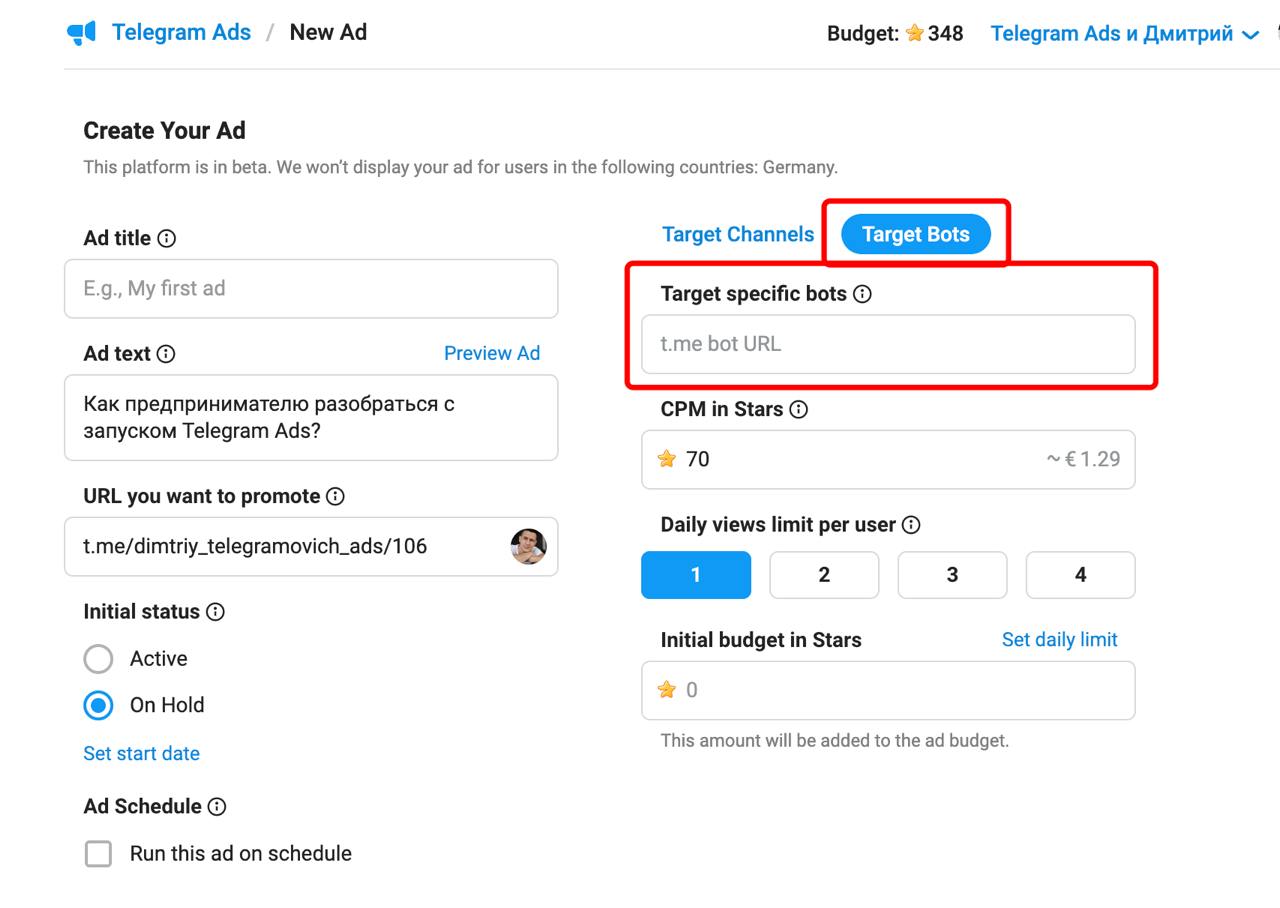The width and height of the screenshot is (1280, 908).
Task: Click the Telegram Ads megaphone logo icon
Action: tap(81, 33)
